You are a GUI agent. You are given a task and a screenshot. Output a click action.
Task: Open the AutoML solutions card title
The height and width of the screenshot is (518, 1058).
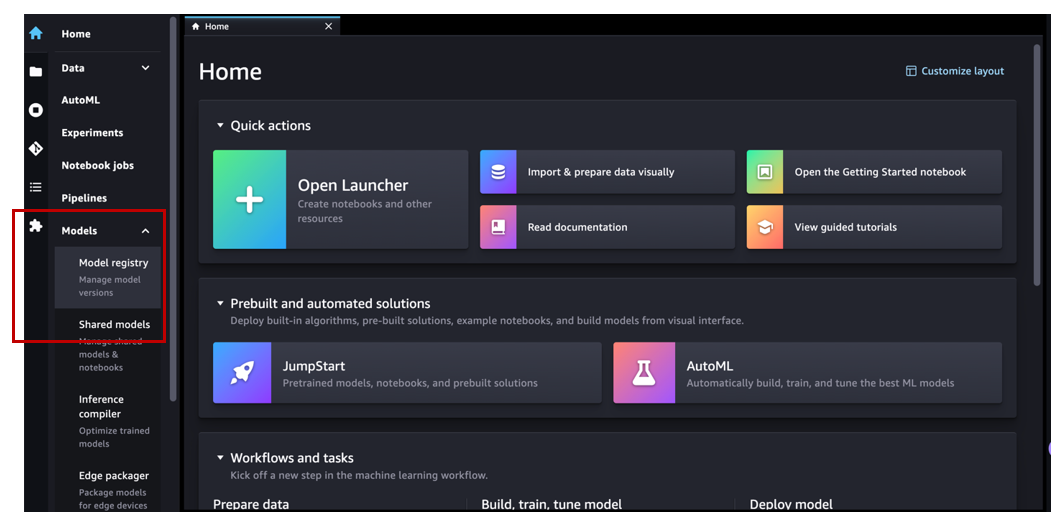tap(710, 366)
